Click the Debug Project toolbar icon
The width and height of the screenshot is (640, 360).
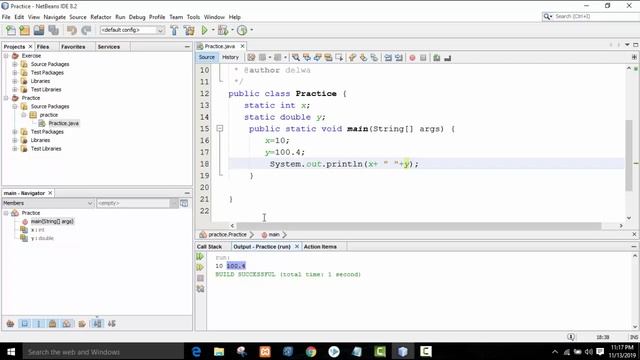(x=223, y=30)
